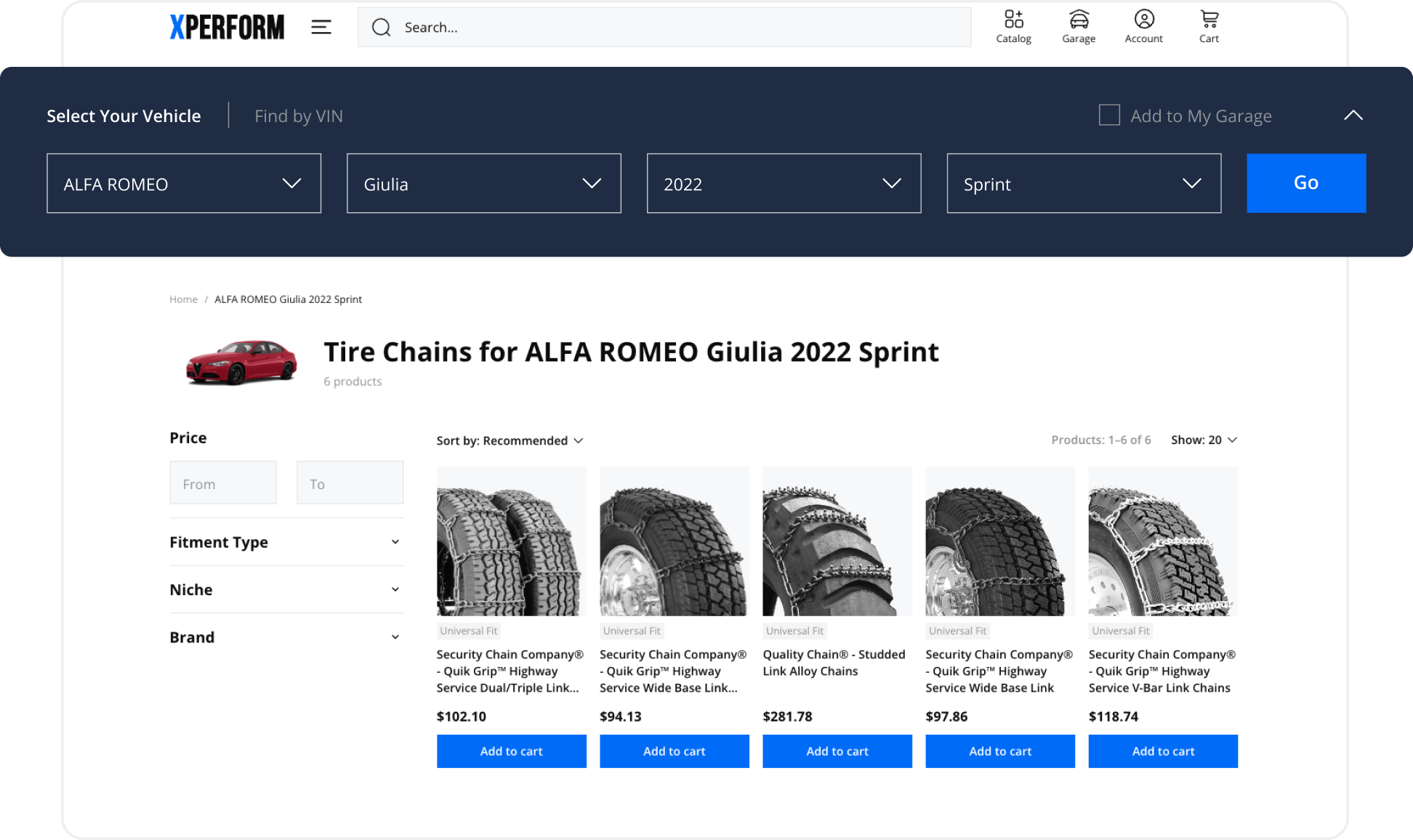Collapse the Niche filter section
The height and width of the screenshot is (840, 1413).
pos(395,589)
